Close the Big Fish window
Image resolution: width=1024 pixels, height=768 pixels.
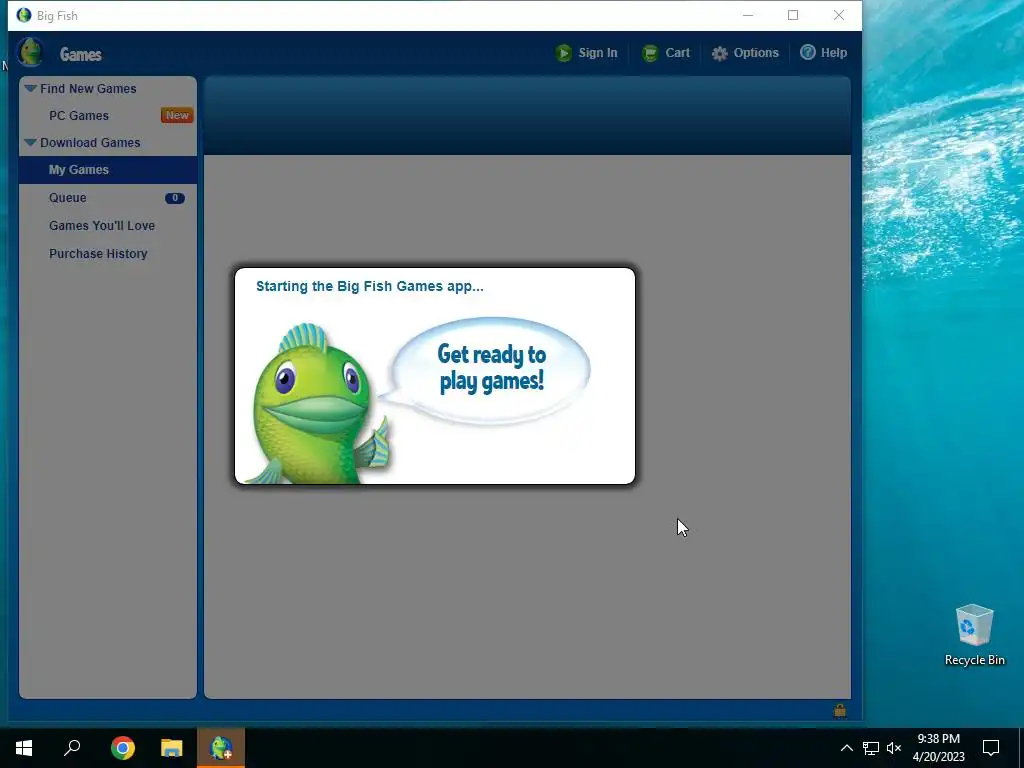click(839, 15)
